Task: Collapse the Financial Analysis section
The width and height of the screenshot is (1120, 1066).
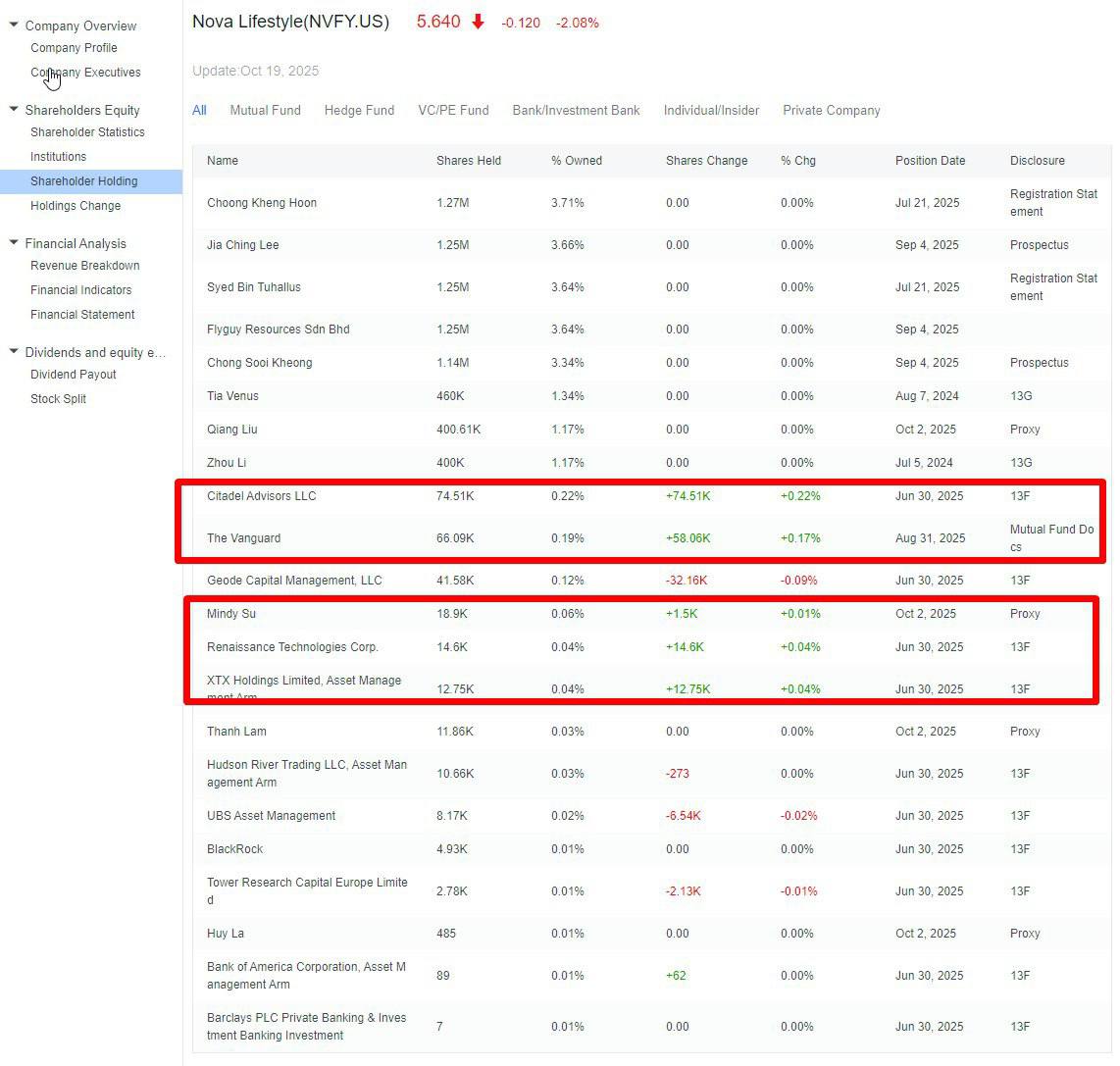Action: (x=13, y=243)
